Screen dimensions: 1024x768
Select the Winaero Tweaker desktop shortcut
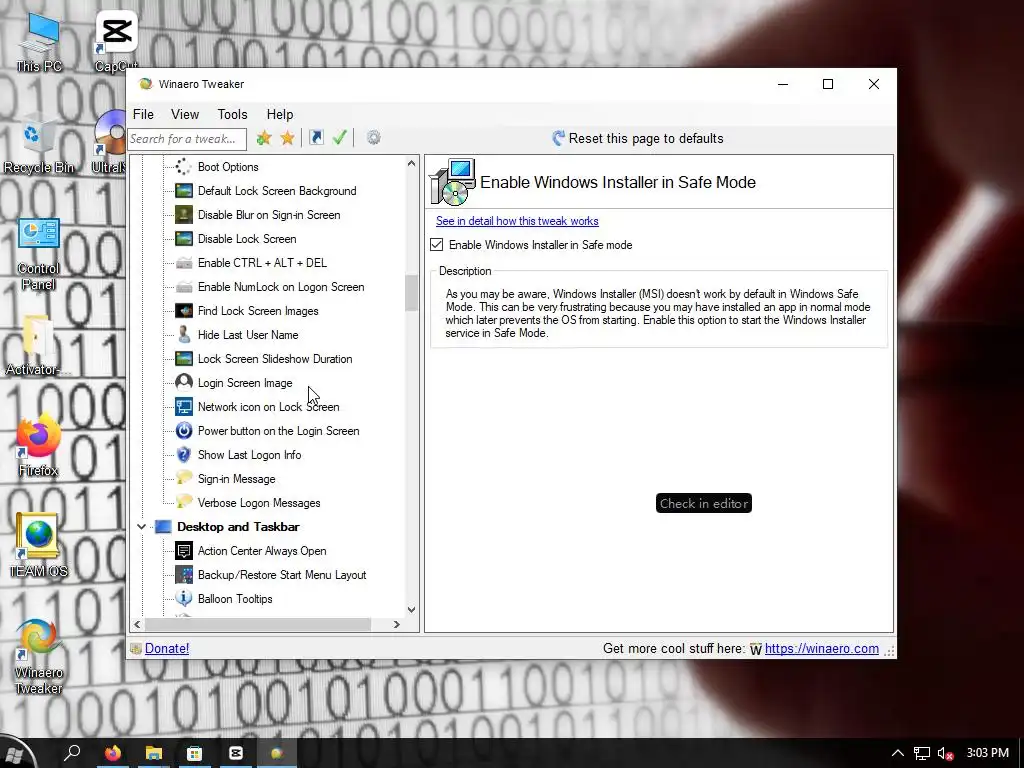point(38,656)
